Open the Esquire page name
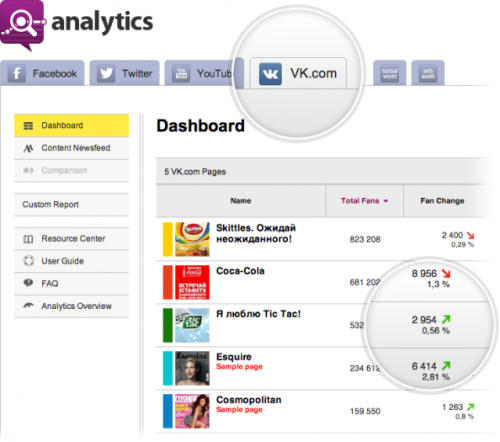 (x=234, y=357)
